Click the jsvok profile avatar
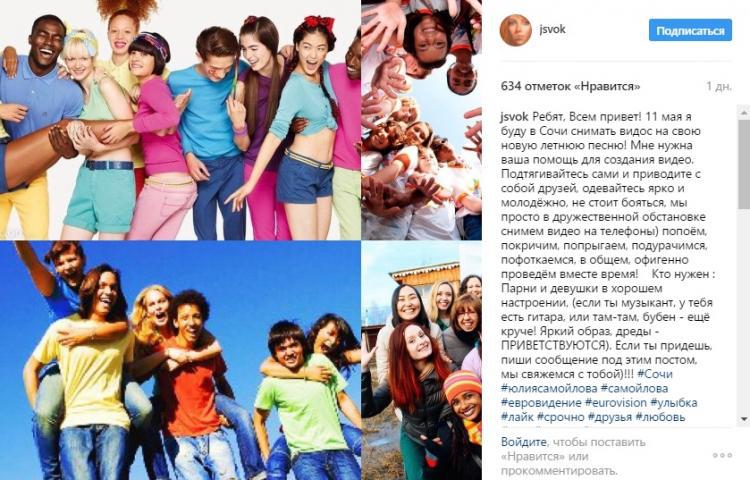The height and width of the screenshot is (480, 750). tap(516, 30)
